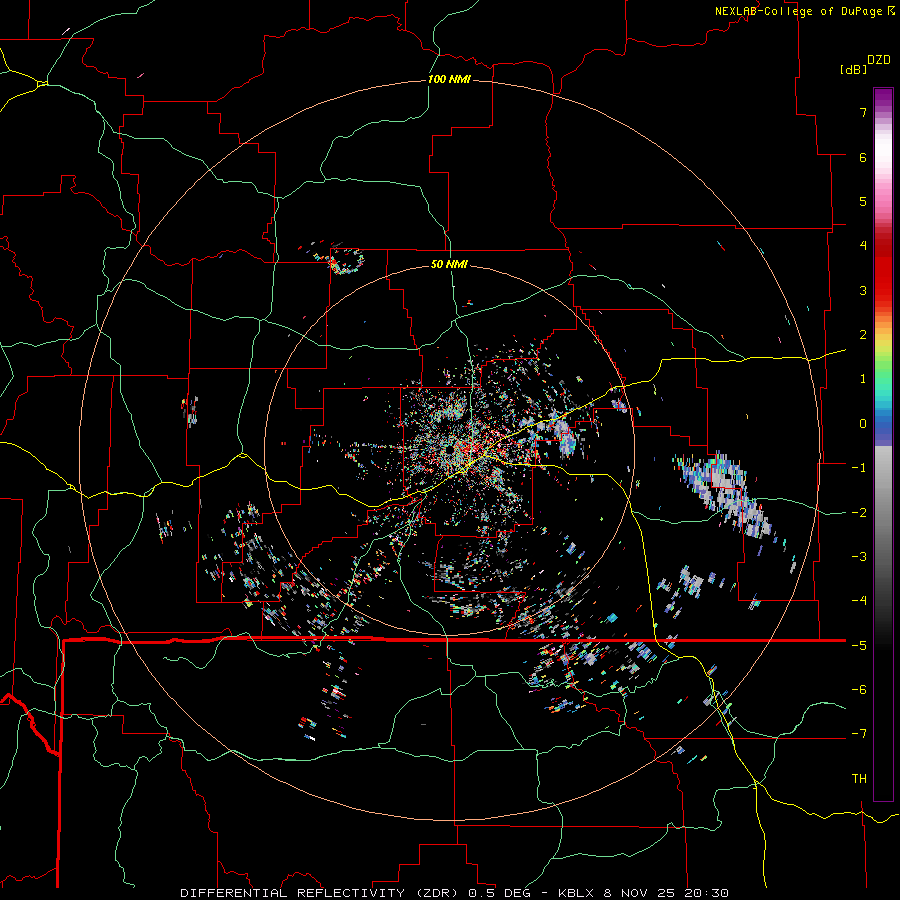Click the -6 value on the color scale

click(859, 689)
